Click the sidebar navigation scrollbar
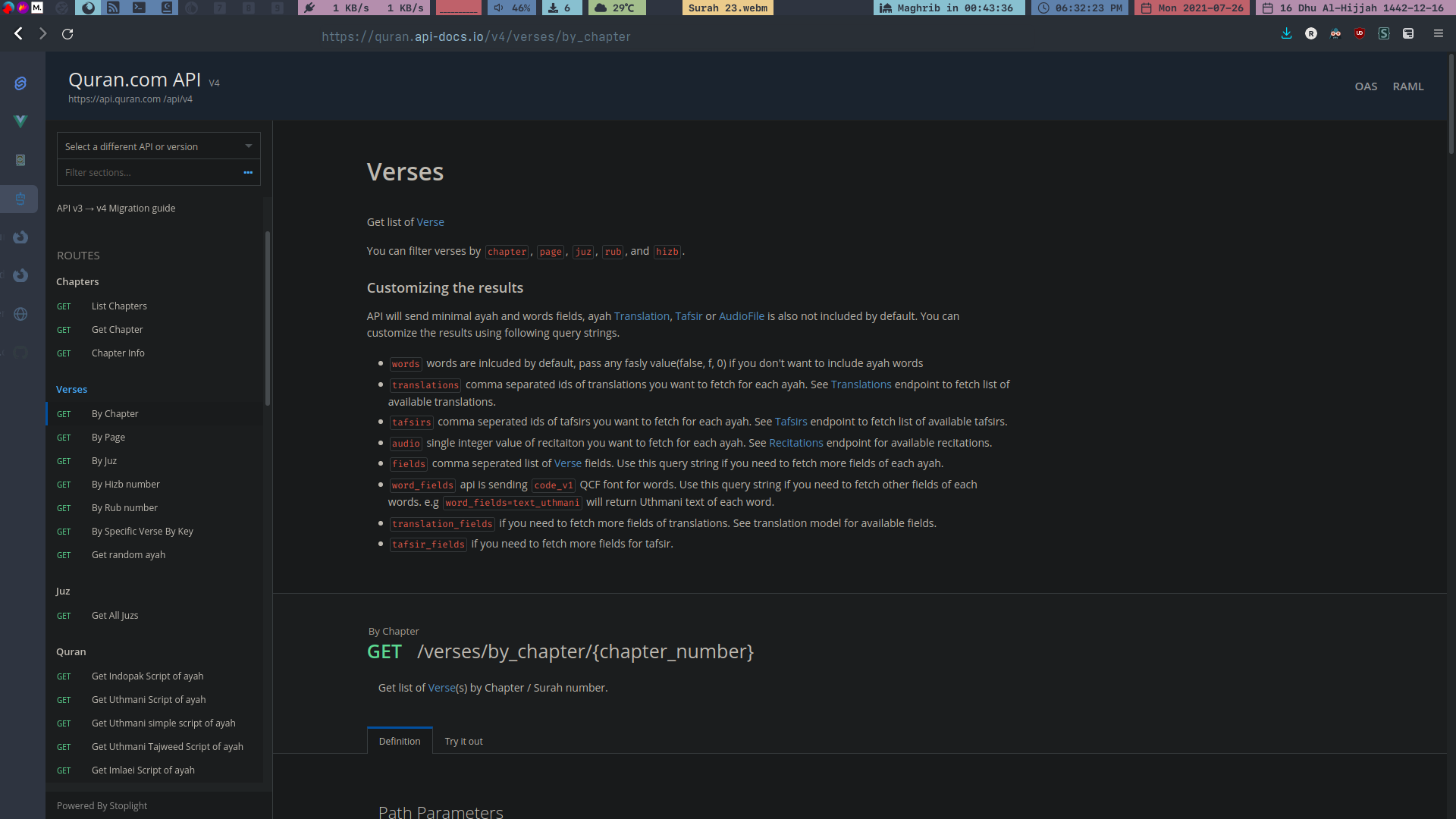The height and width of the screenshot is (819, 1456). coord(268,318)
